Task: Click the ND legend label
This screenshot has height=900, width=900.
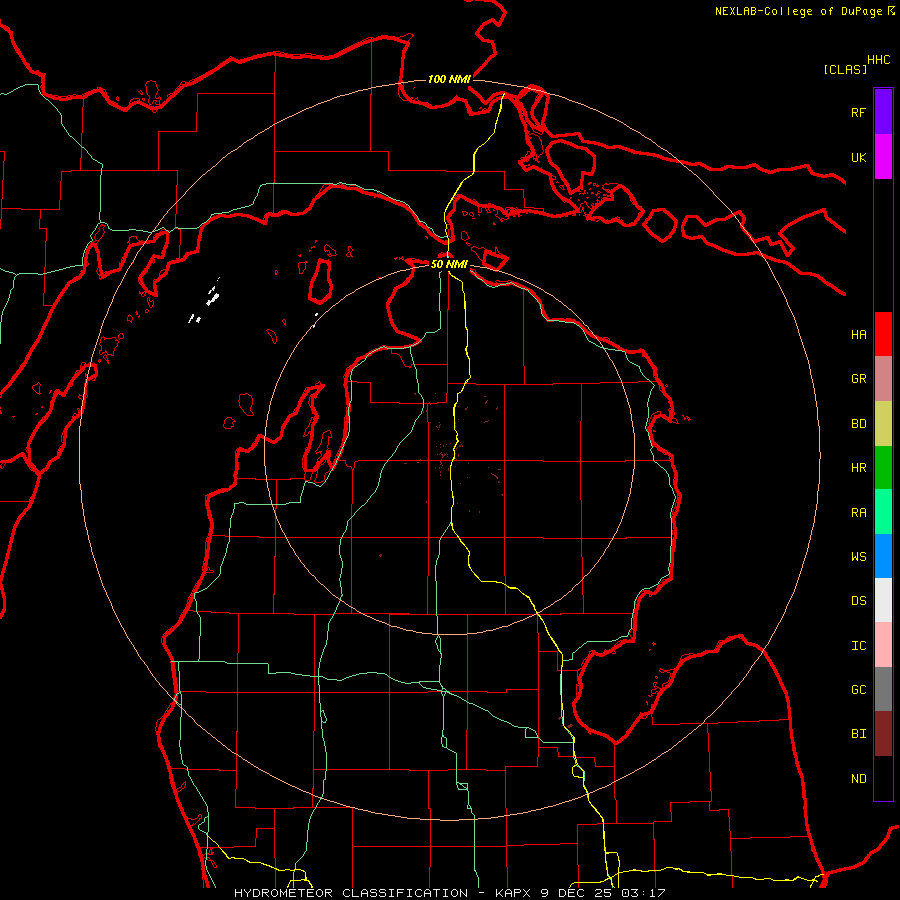Action: click(x=858, y=779)
